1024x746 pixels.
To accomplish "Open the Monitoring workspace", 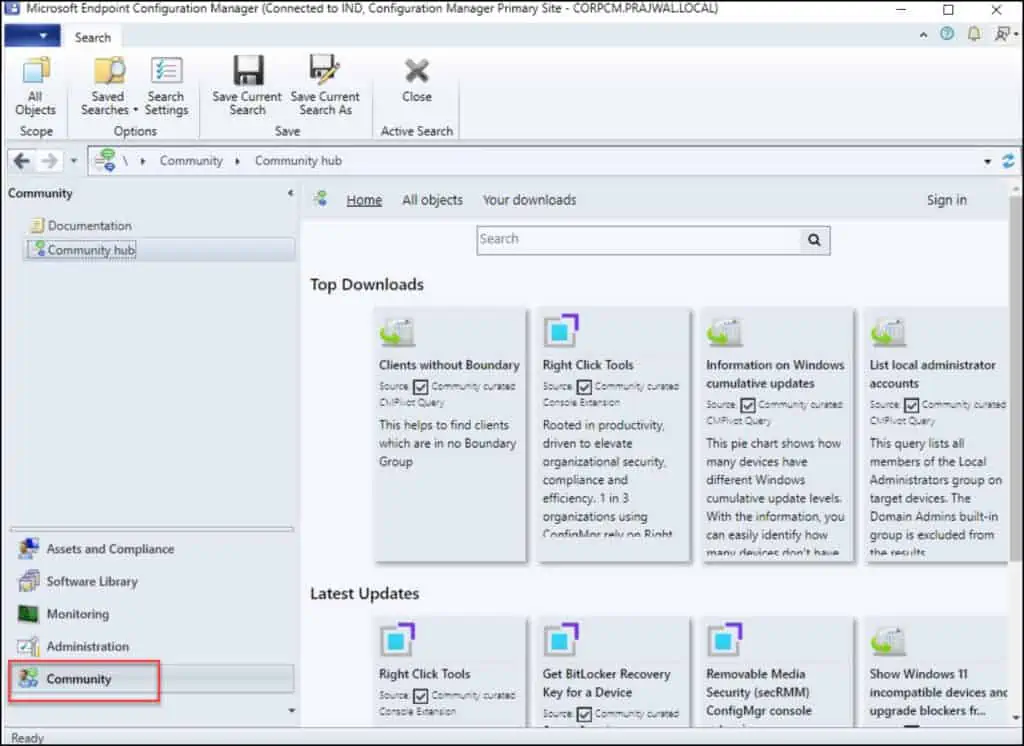I will tap(151, 614).
